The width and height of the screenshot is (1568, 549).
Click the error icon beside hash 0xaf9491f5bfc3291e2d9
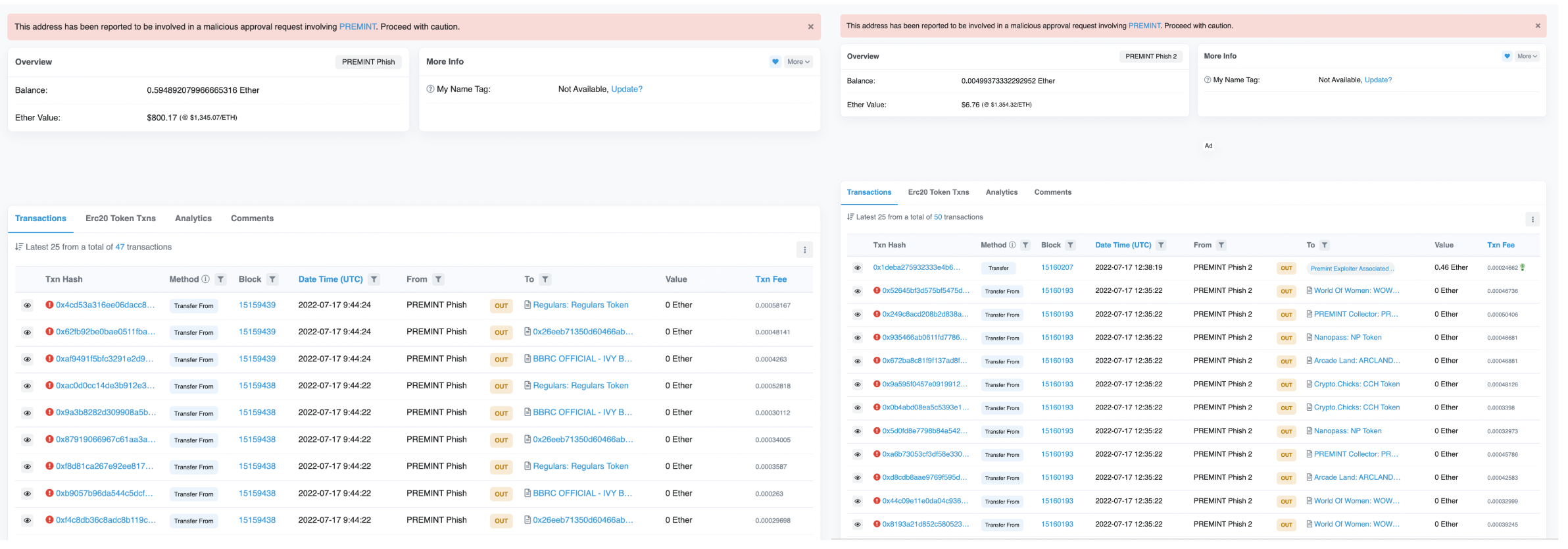click(49, 359)
